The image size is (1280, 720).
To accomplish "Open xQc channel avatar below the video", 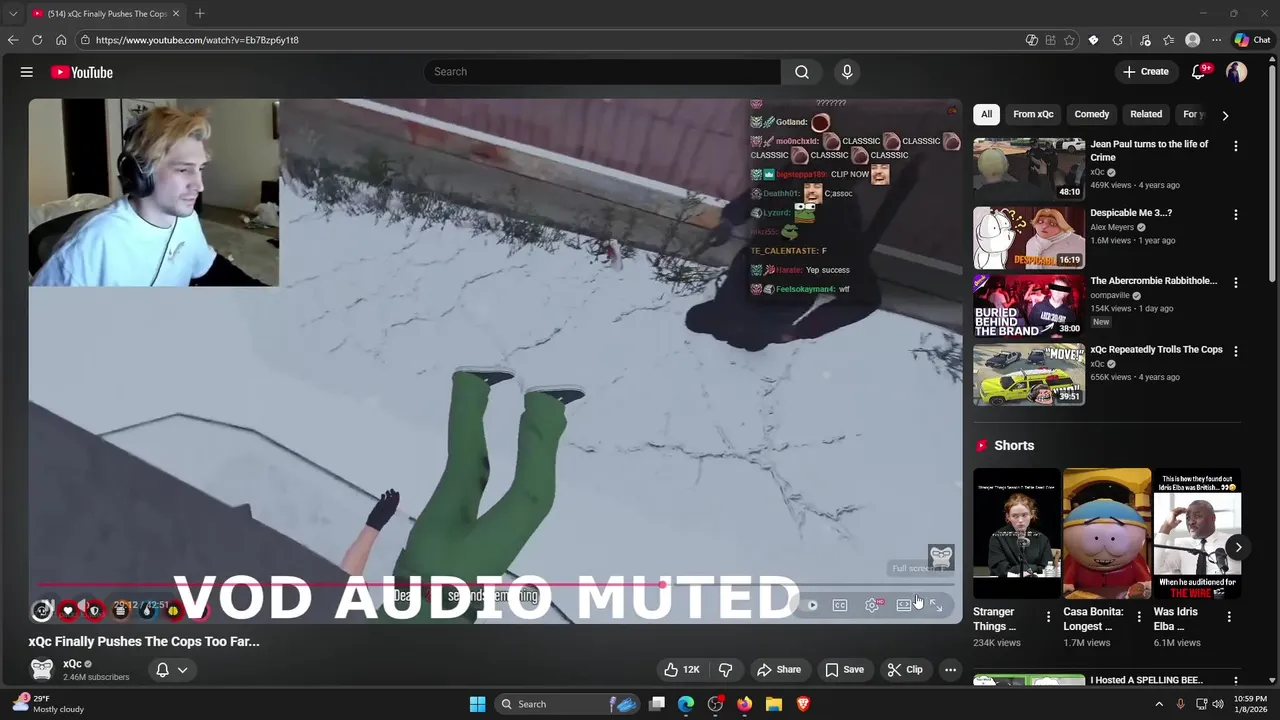I will (x=42, y=669).
